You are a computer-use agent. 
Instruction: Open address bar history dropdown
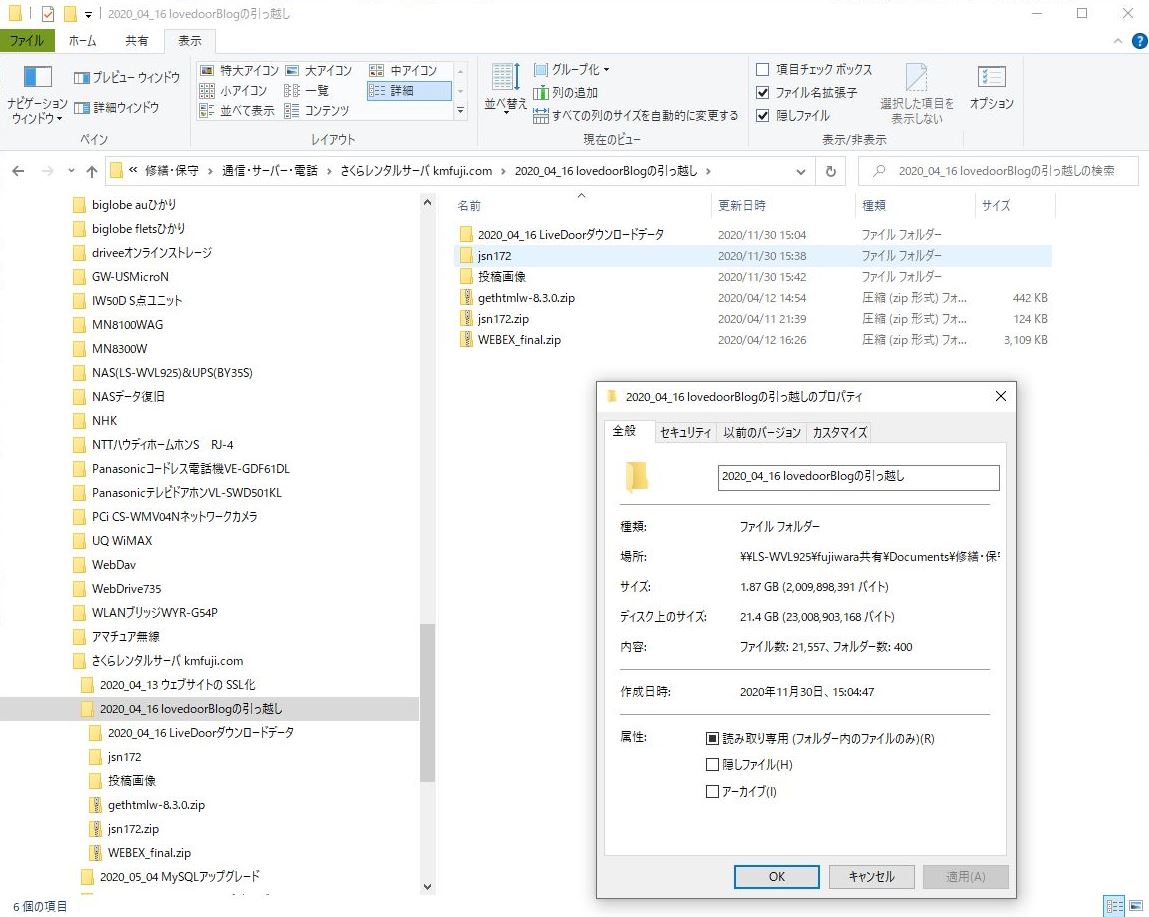tap(800, 172)
